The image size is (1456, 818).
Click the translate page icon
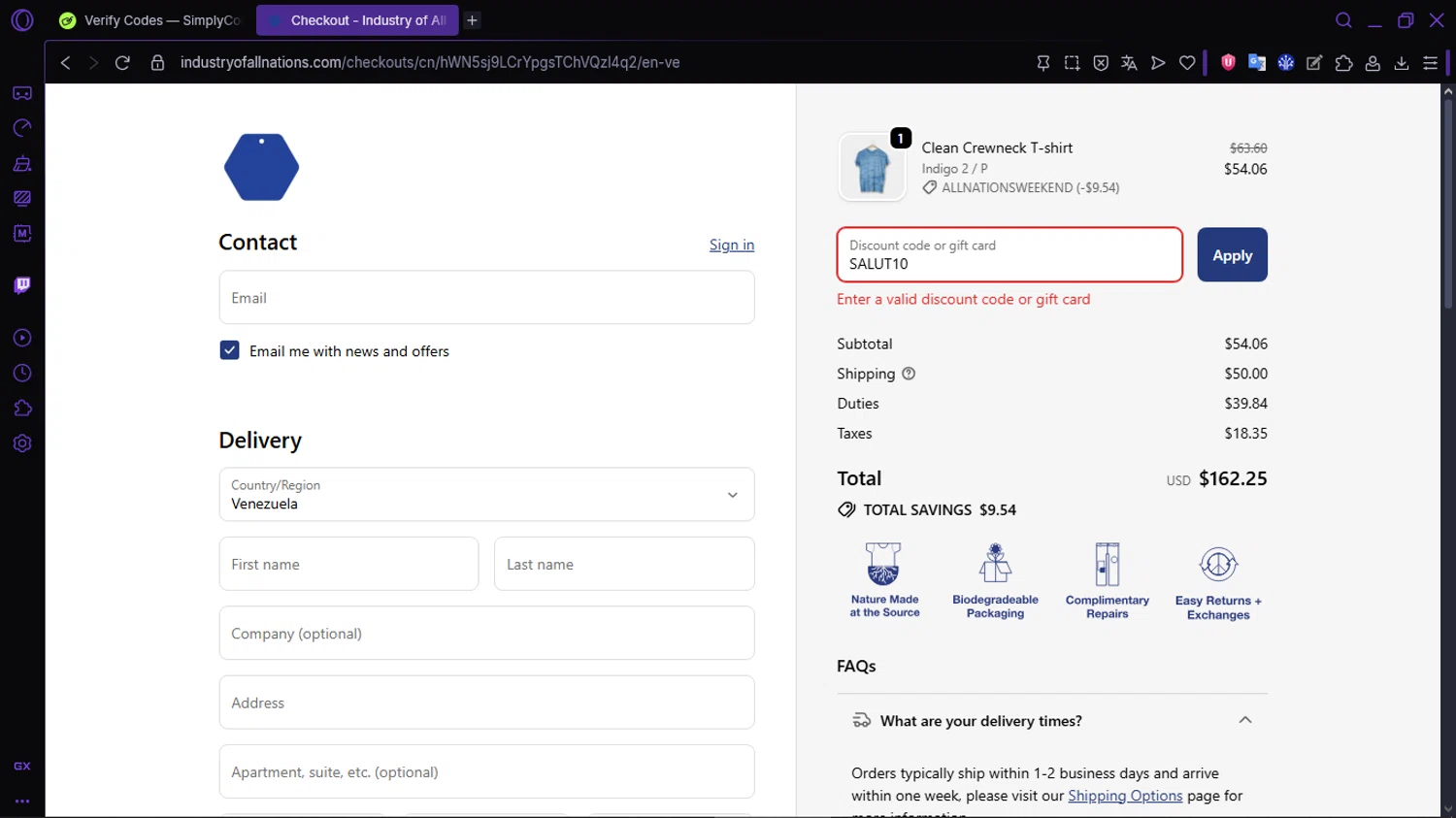[x=1129, y=63]
